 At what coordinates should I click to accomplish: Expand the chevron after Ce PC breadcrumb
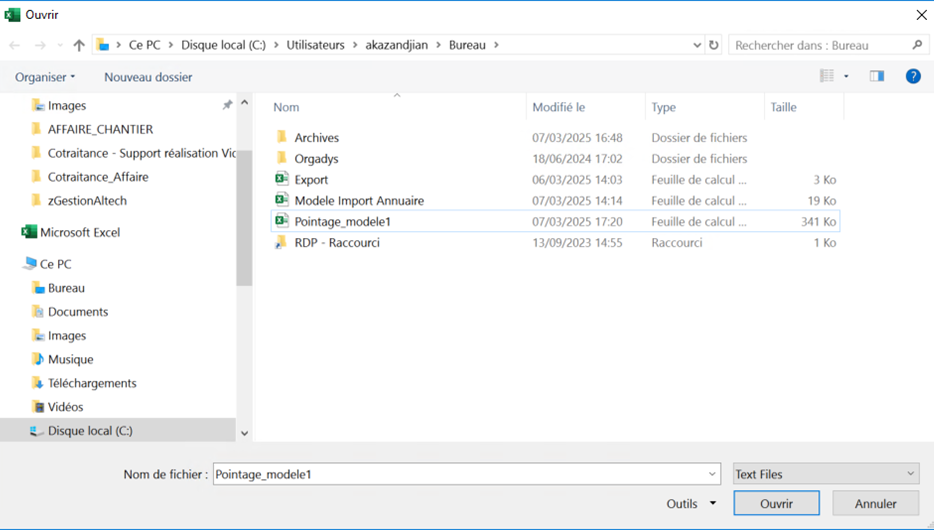[x=171, y=45]
